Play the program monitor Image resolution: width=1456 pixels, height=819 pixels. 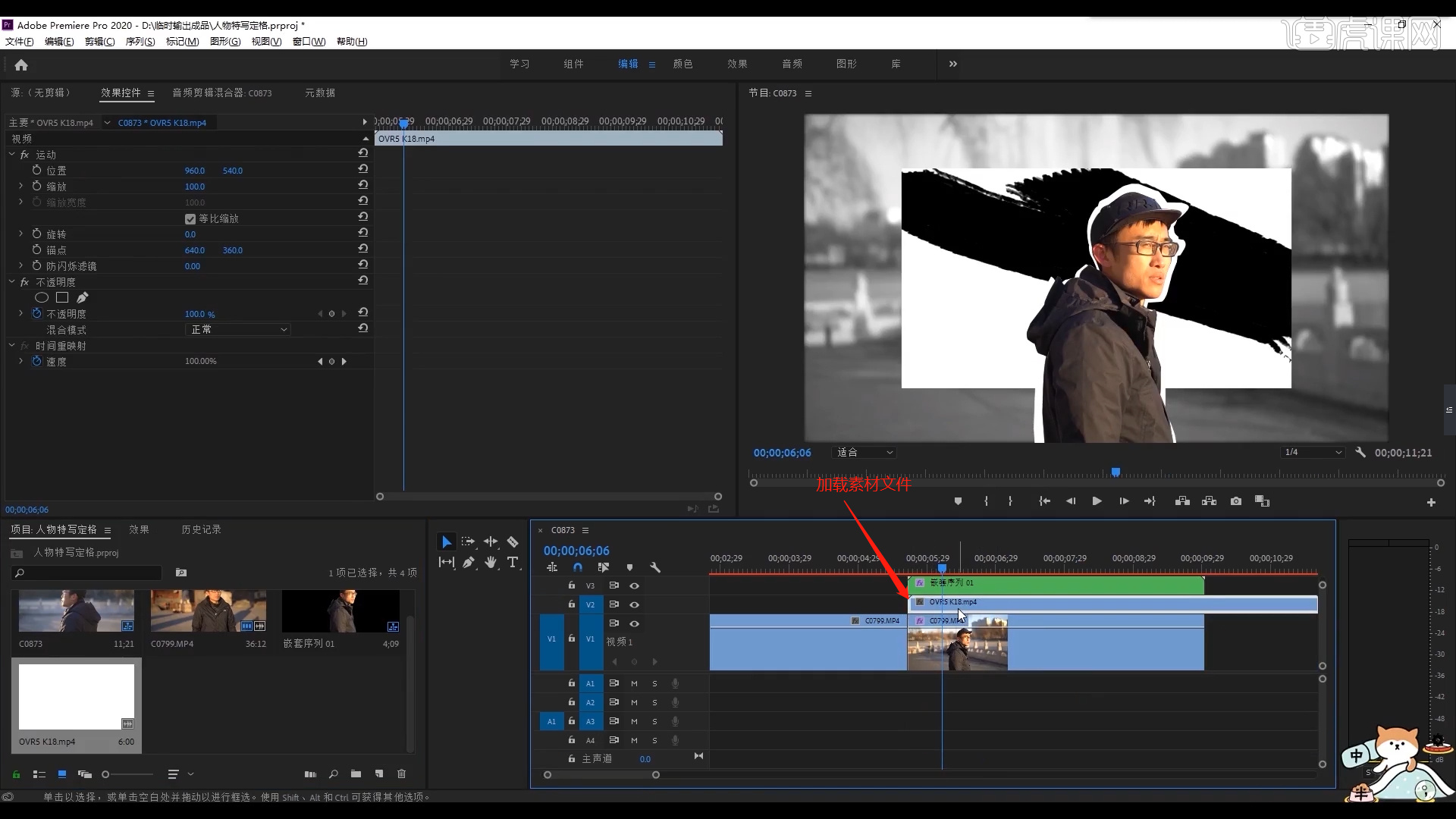tap(1097, 501)
